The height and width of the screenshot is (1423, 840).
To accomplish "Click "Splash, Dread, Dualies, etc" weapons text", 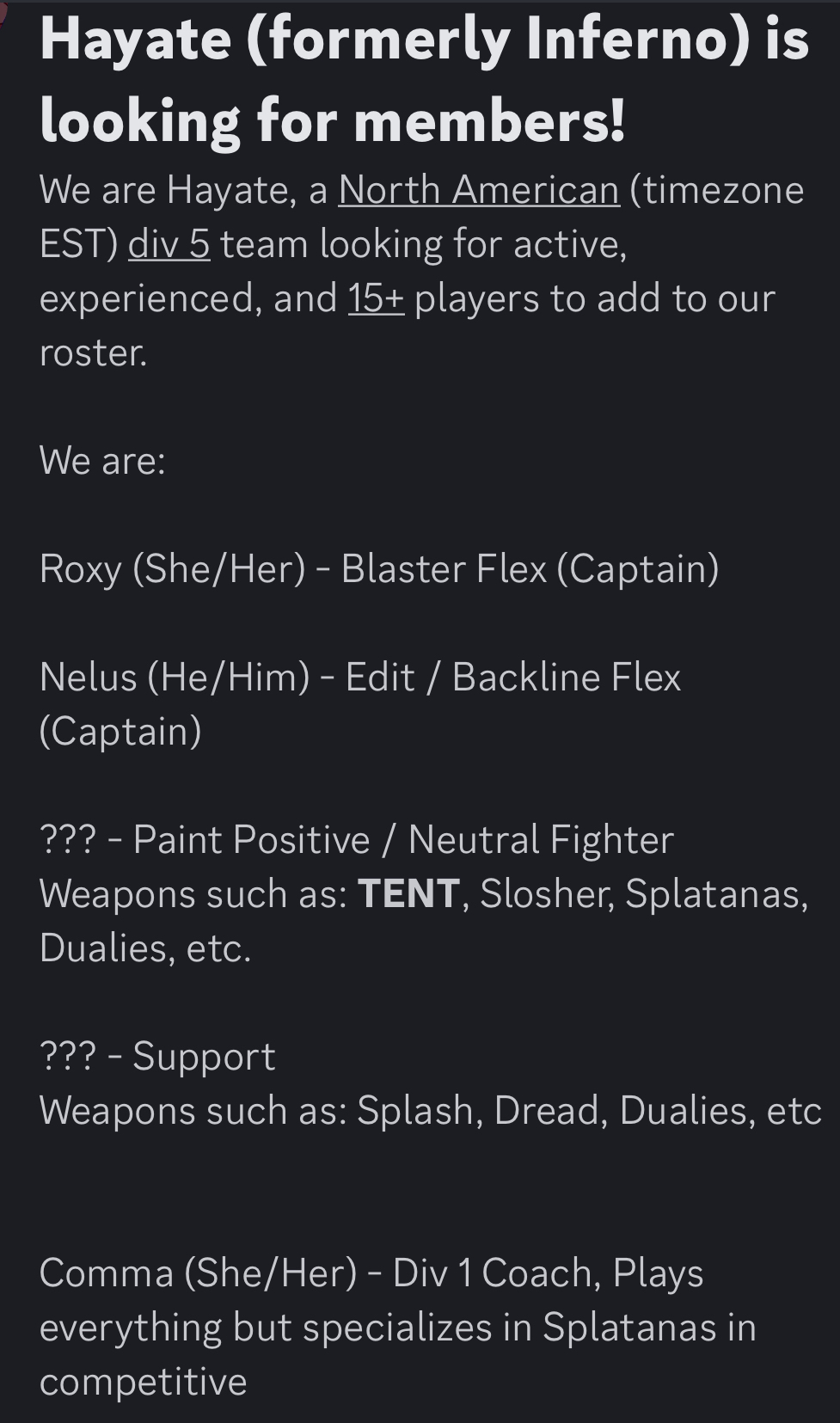I will pyautogui.click(x=589, y=1111).
